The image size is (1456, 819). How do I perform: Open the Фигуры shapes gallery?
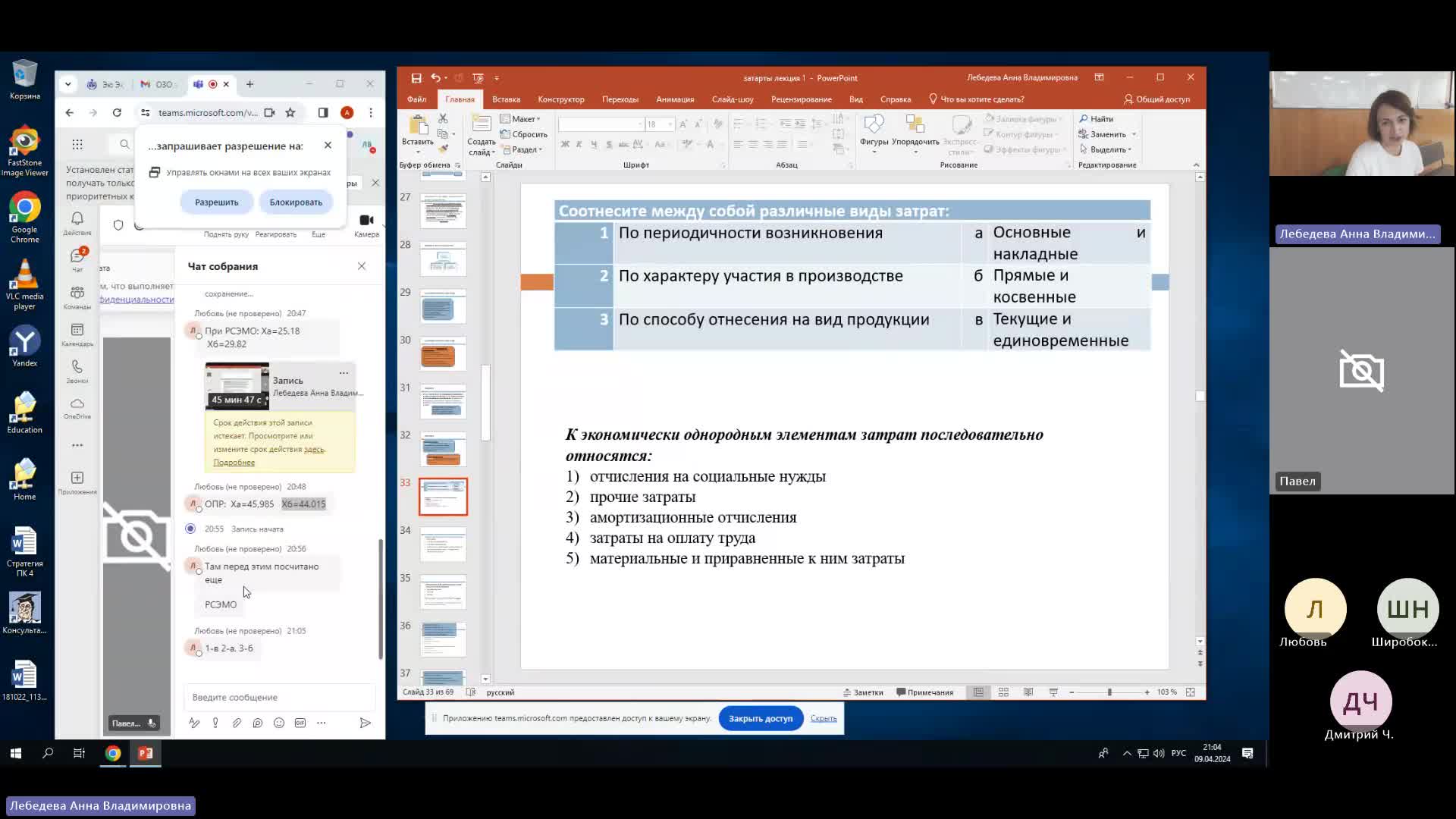click(874, 133)
